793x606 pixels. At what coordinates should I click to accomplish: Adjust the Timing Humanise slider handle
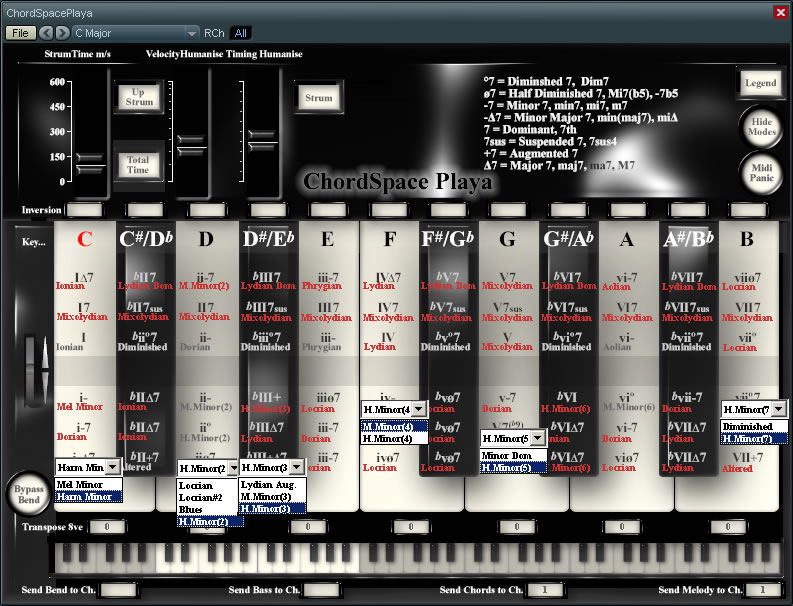[x=262, y=141]
